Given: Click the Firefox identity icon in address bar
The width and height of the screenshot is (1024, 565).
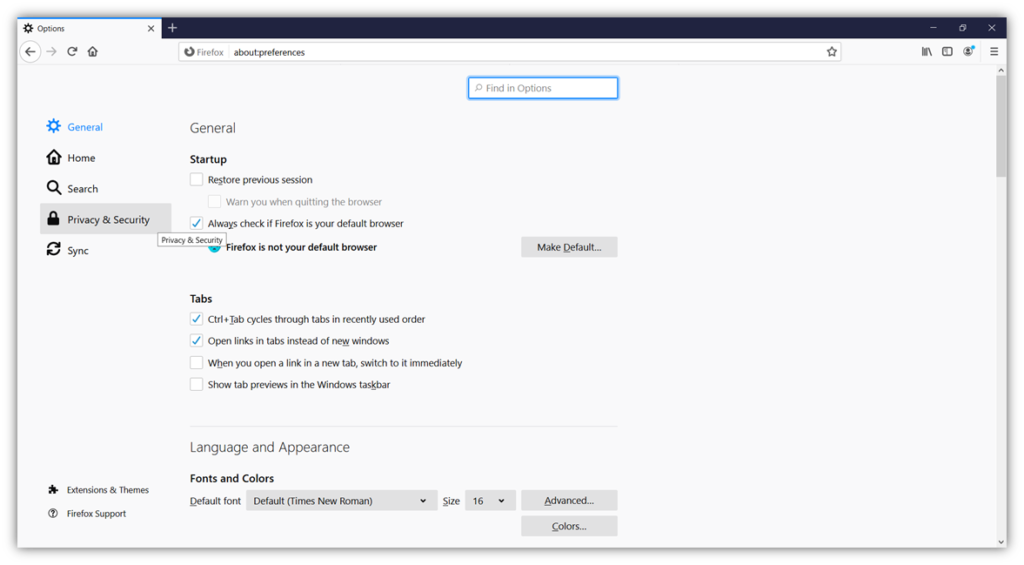Looking at the screenshot, I should [204, 52].
